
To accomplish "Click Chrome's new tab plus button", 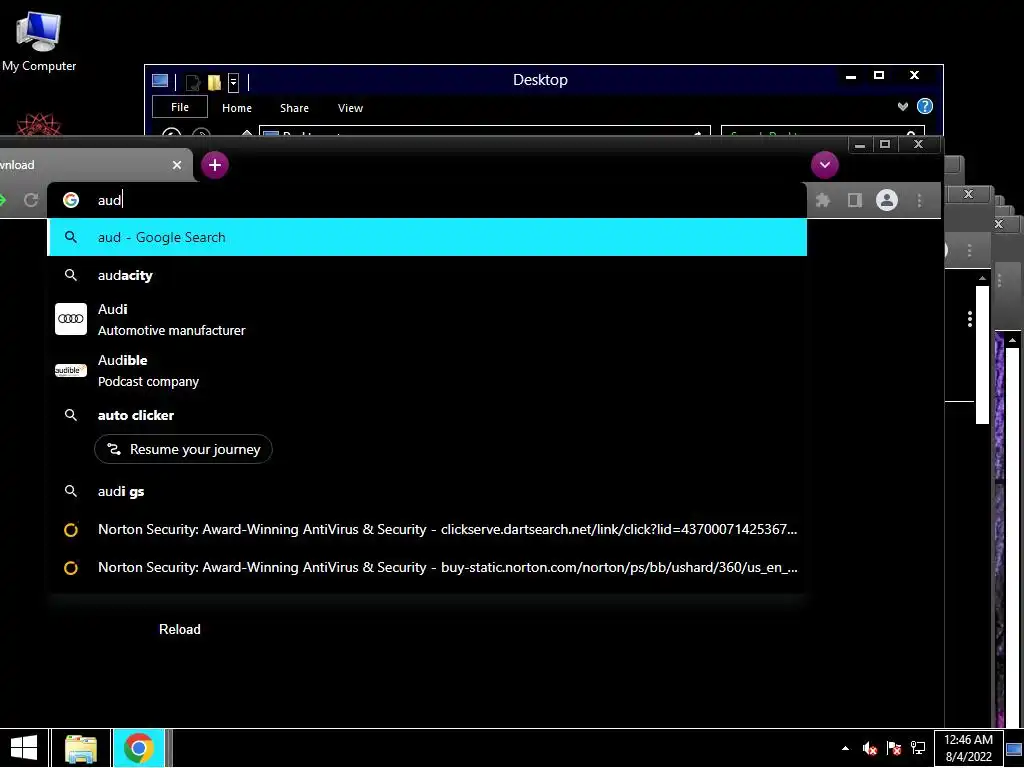I will (x=215, y=165).
